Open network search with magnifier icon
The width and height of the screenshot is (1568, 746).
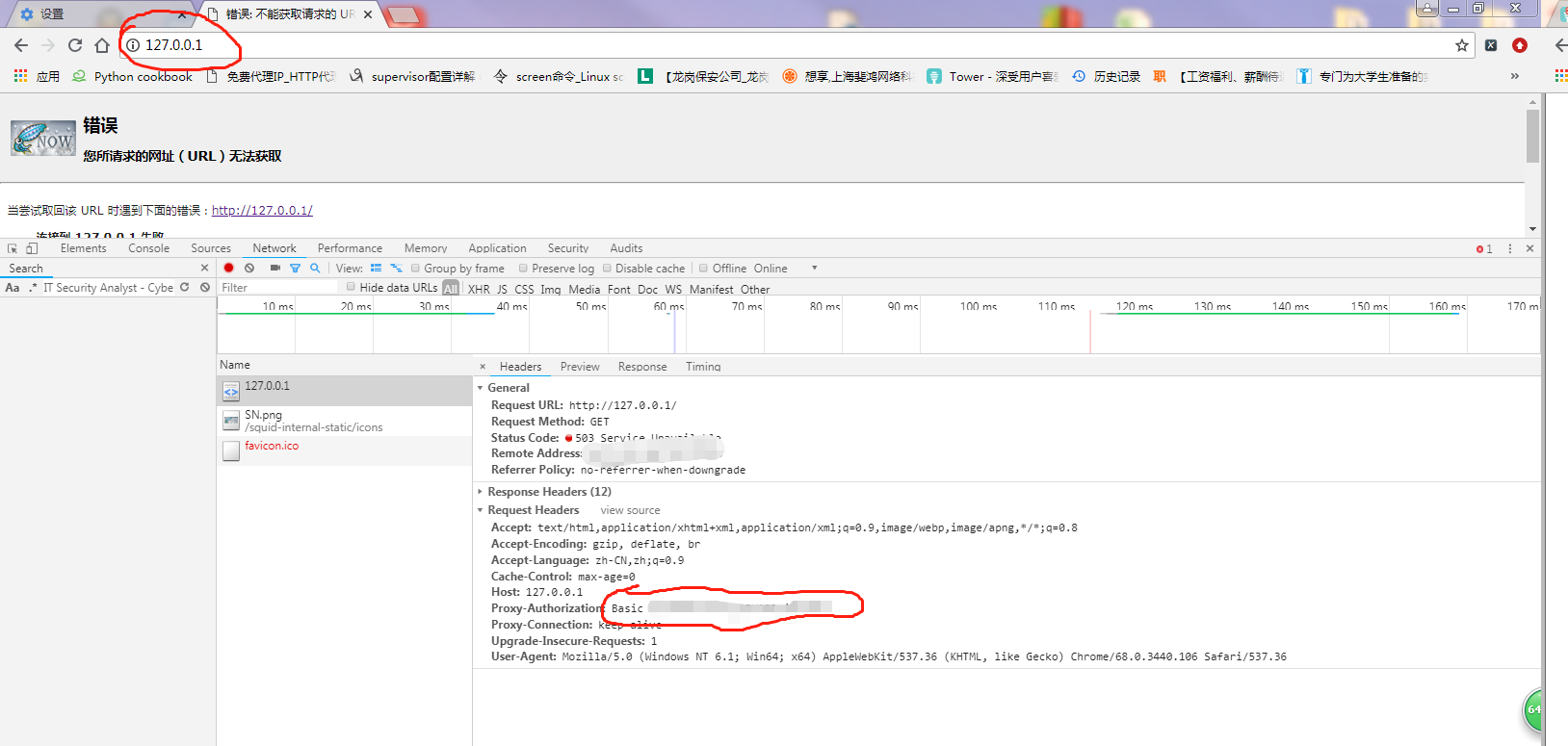[315, 269]
